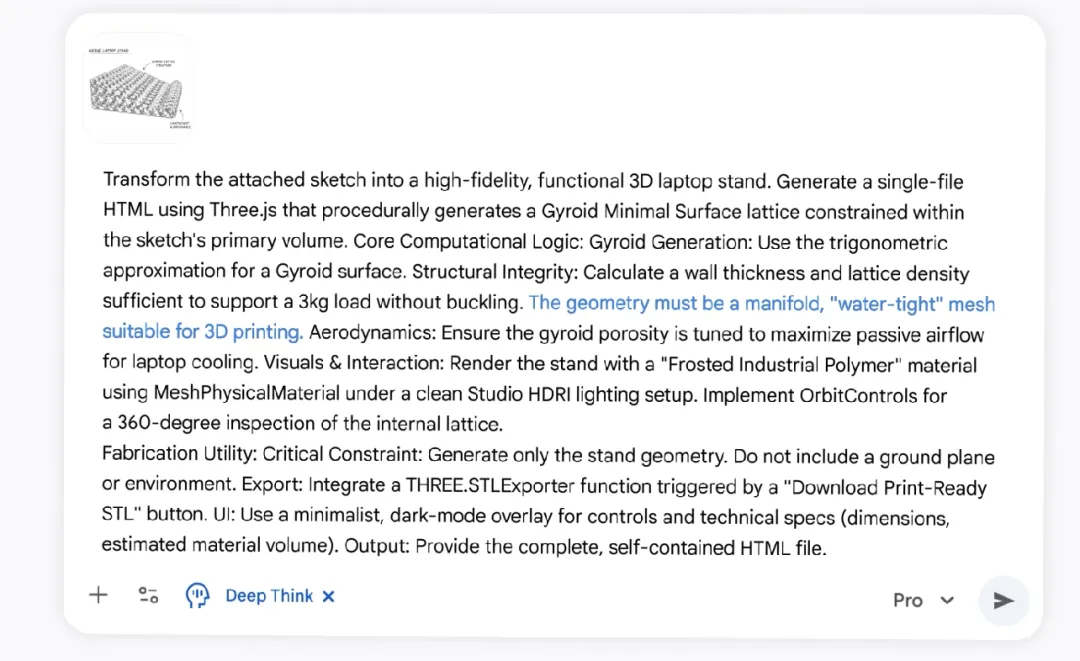Open the tools sliders icon menu
The height and width of the screenshot is (661, 1080).
[x=148, y=596]
